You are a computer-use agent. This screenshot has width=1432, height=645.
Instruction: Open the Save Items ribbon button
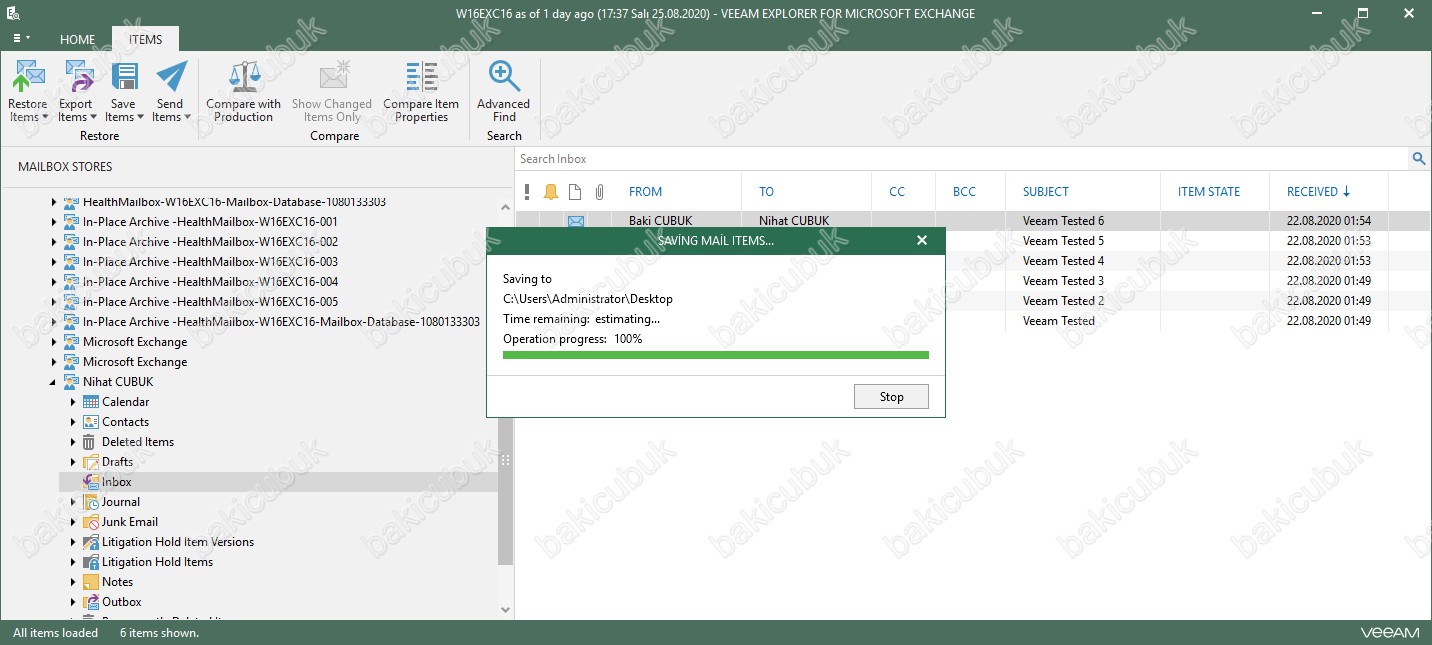[x=123, y=91]
